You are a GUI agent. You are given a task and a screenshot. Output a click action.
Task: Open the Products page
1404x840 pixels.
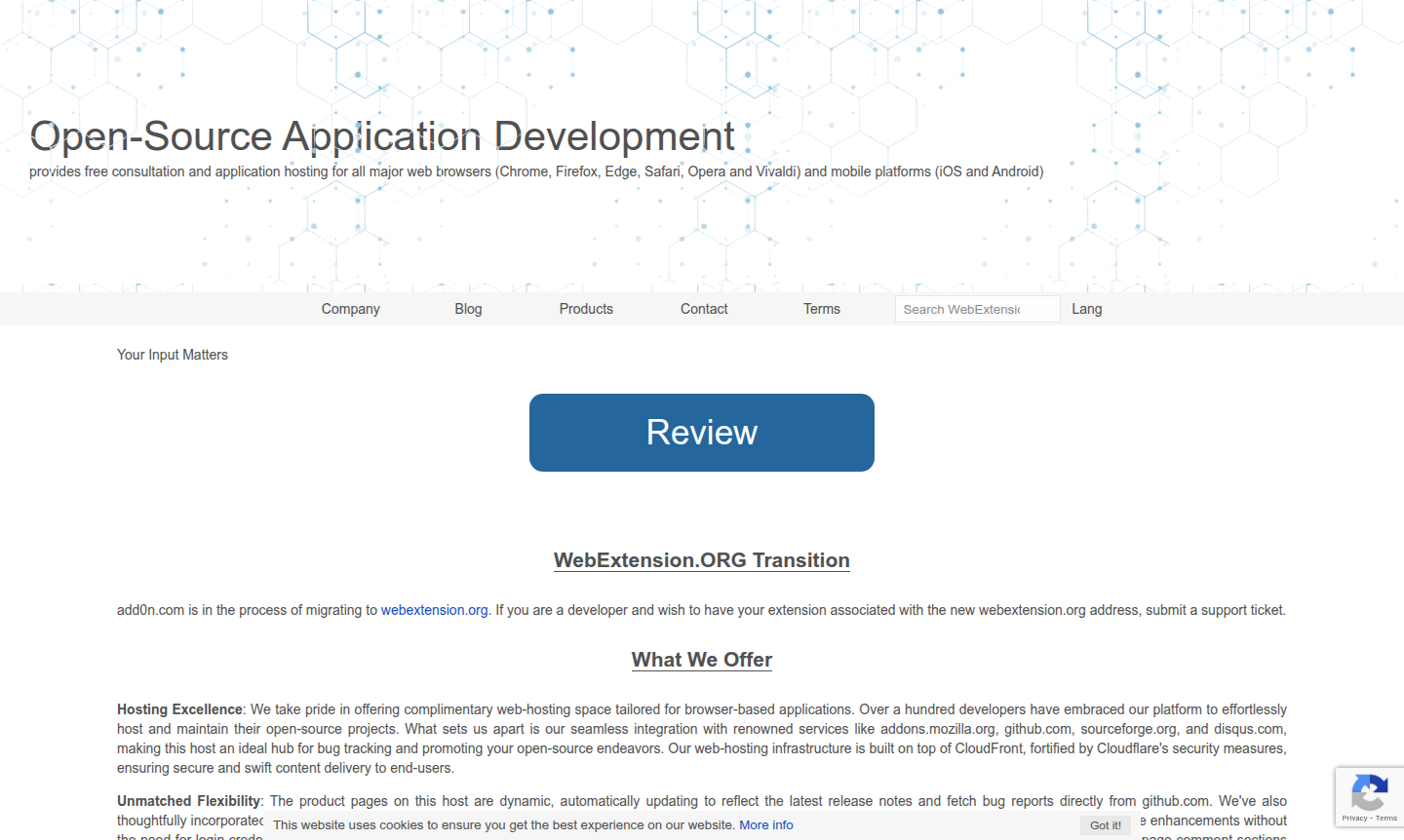coord(585,309)
